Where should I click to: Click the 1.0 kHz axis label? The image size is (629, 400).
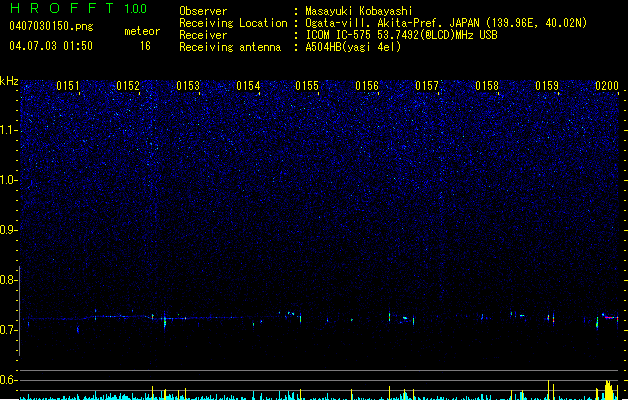8,180
